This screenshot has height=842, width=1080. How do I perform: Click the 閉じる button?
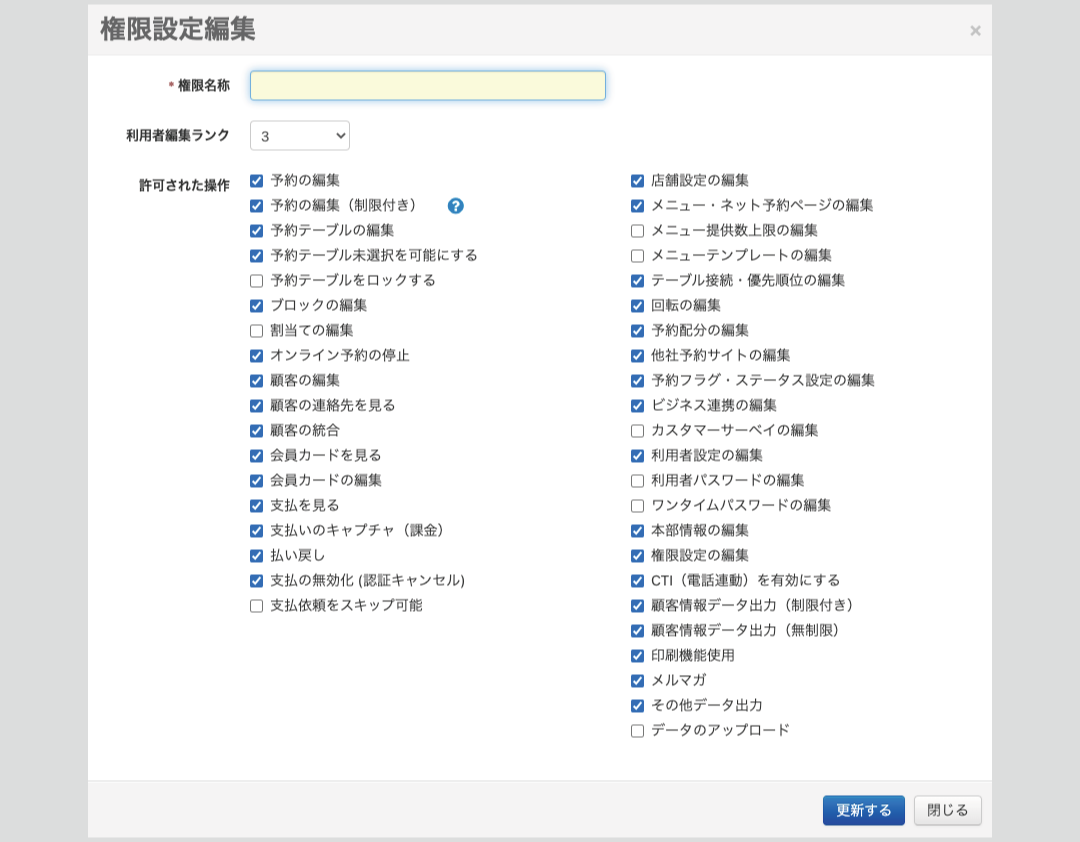[x=947, y=810]
